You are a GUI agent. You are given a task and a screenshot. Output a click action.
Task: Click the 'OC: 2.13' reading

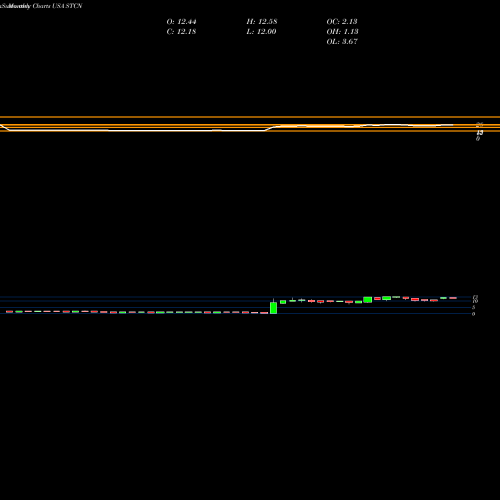(342, 22)
